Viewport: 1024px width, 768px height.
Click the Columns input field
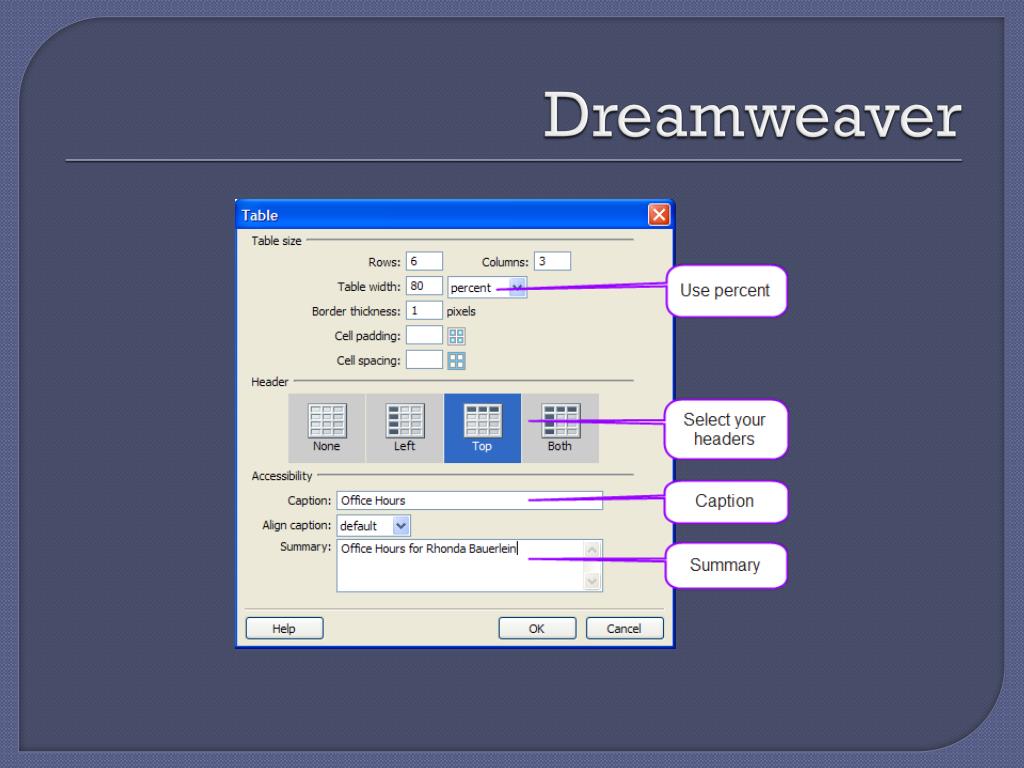coord(552,261)
